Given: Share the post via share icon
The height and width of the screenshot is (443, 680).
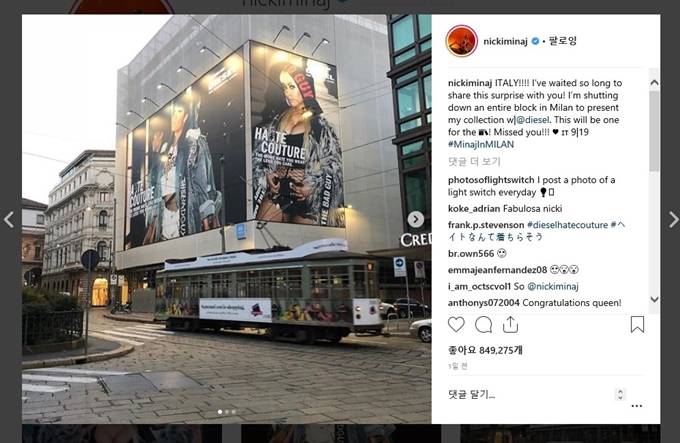Looking at the screenshot, I should coord(510,324).
